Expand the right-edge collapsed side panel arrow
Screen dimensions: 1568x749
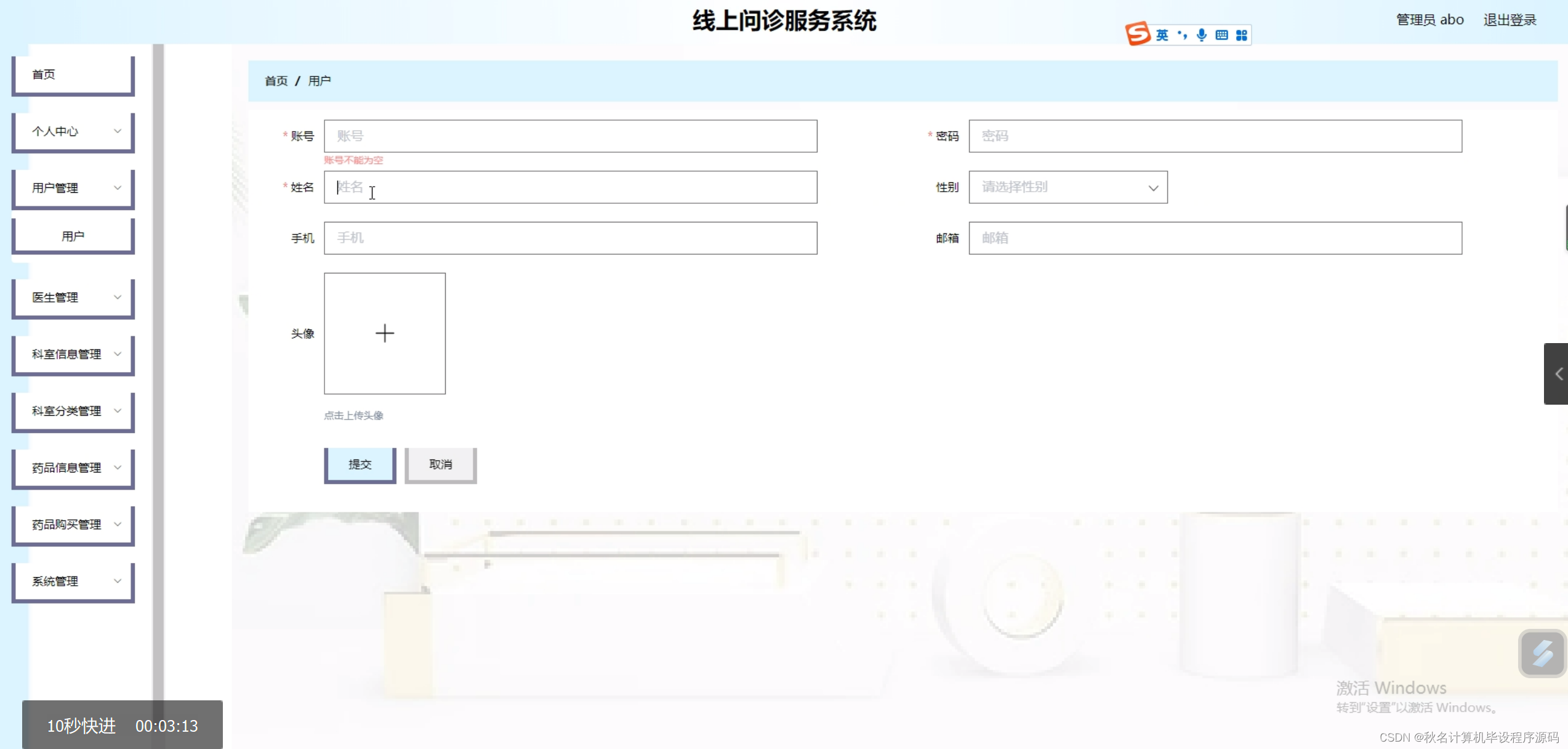tap(1558, 374)
